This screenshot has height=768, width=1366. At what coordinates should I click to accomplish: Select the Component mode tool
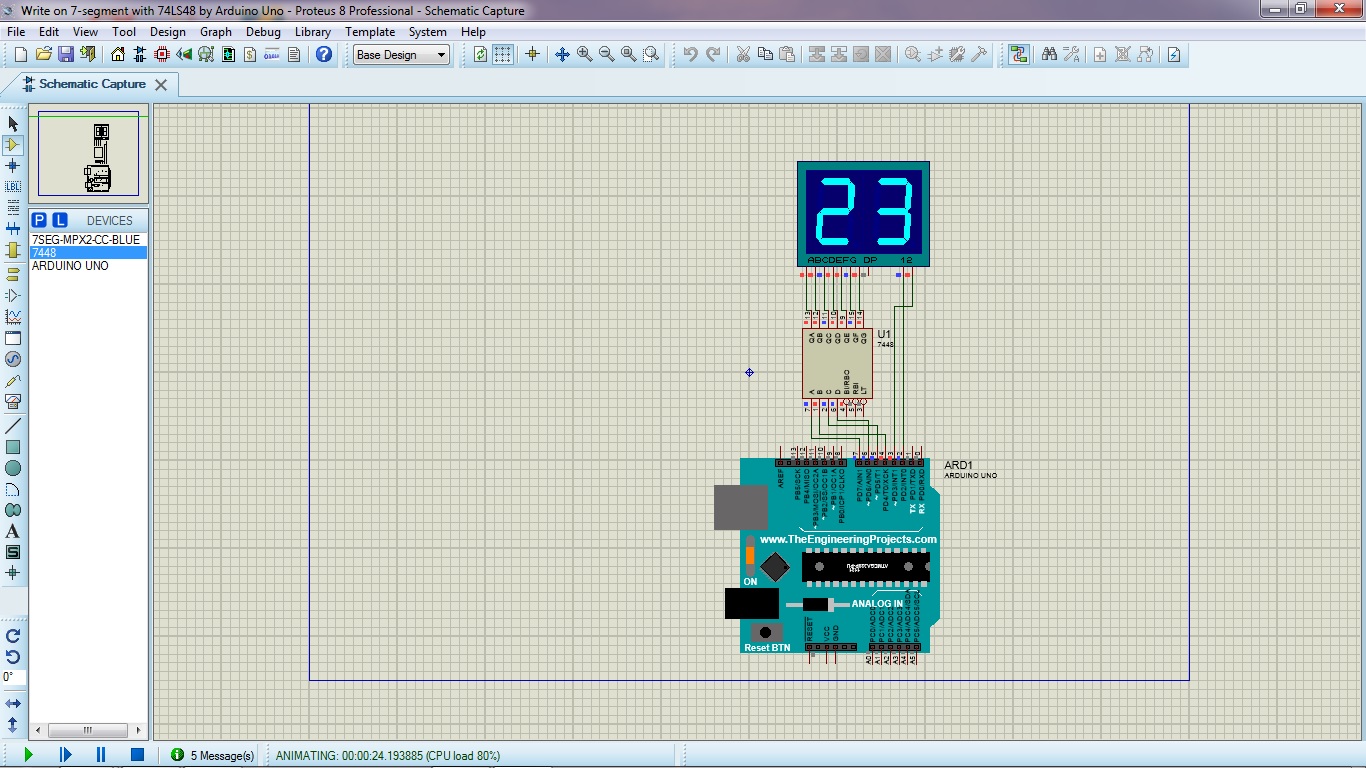[x=12, y=144]
